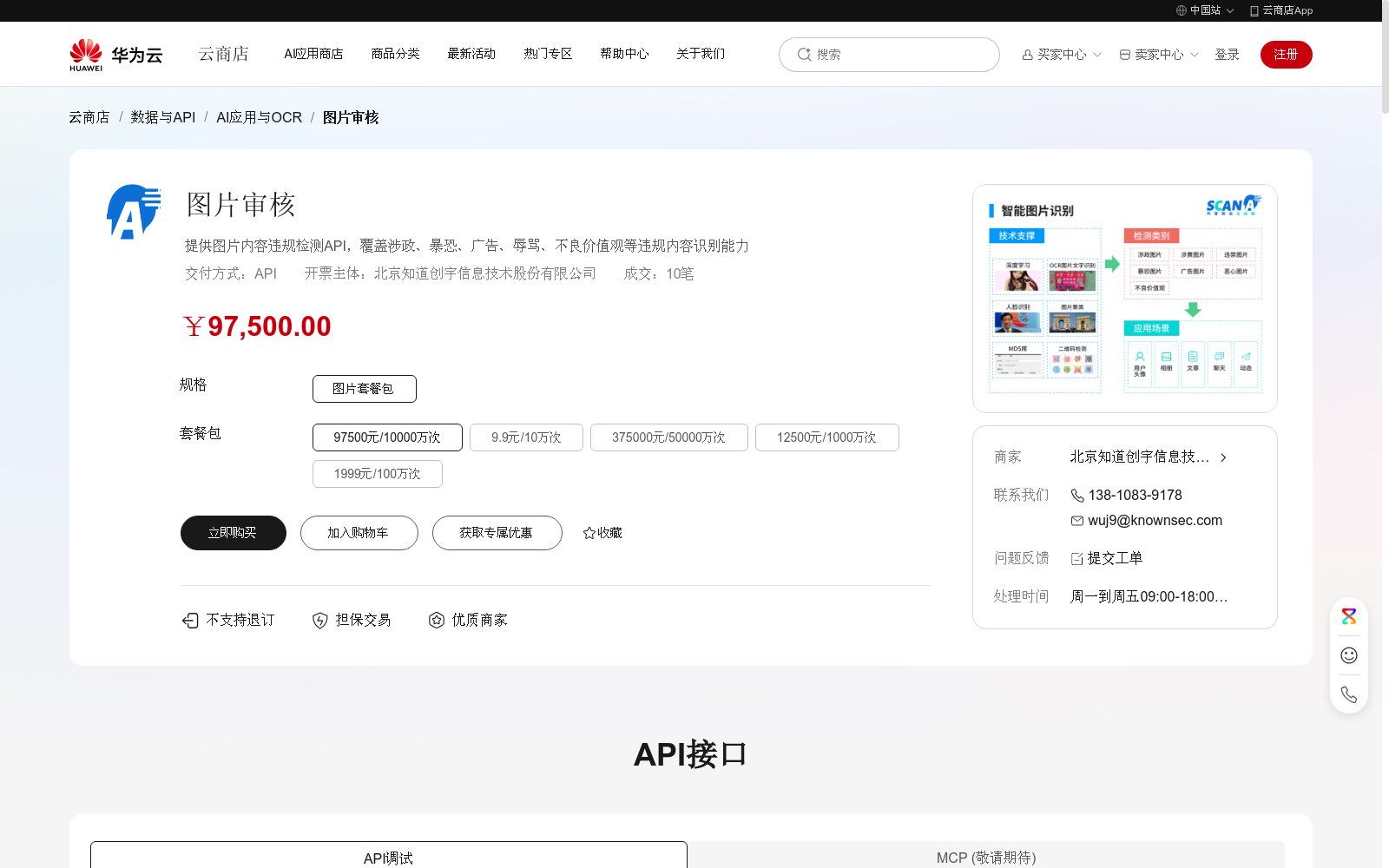Screen dimensions: 1389x868
Task: Click the phone icon for 云商店App
Action: click(1254, 10)
